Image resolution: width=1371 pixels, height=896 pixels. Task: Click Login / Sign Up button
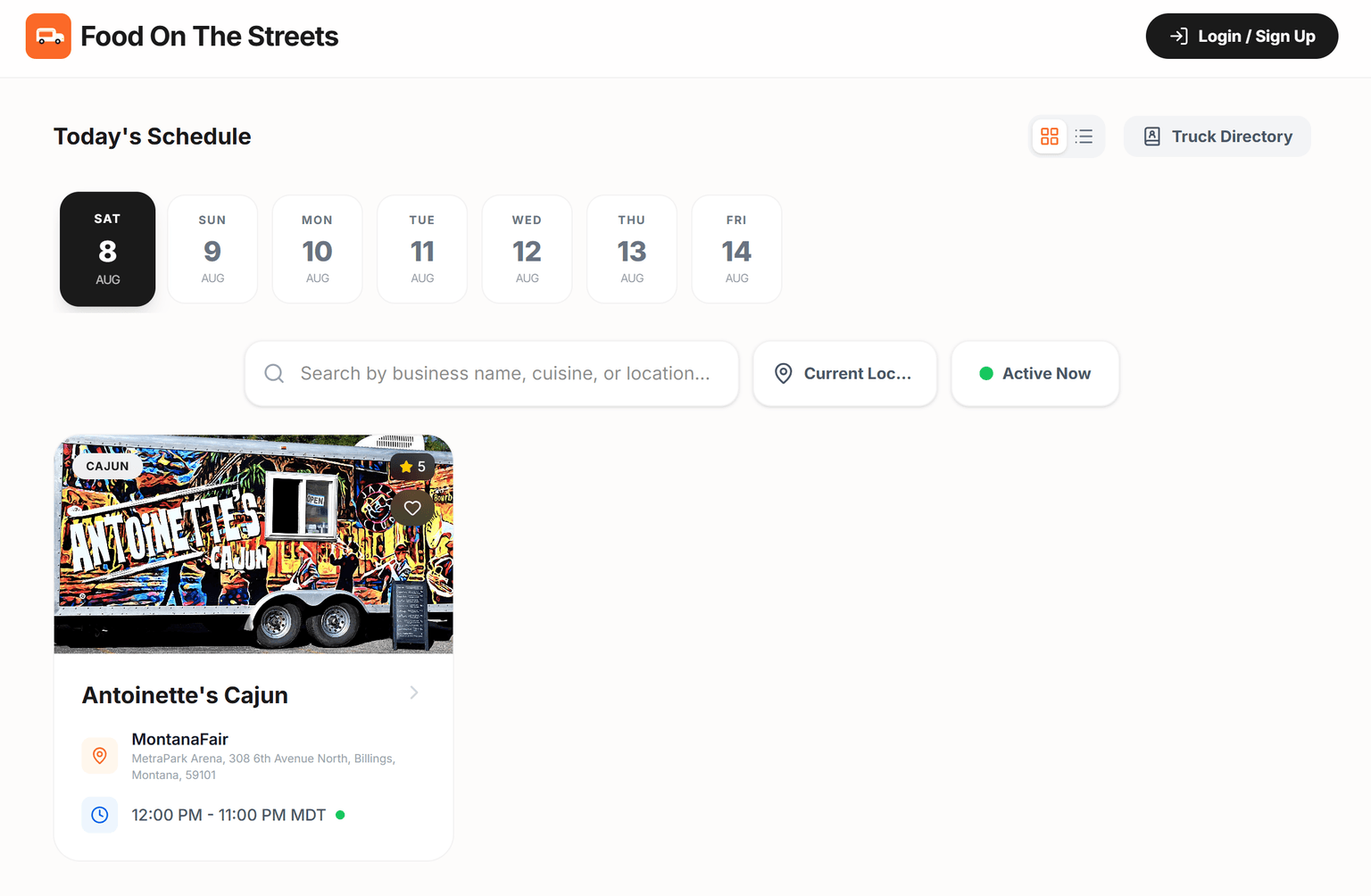pos(1242,37)
